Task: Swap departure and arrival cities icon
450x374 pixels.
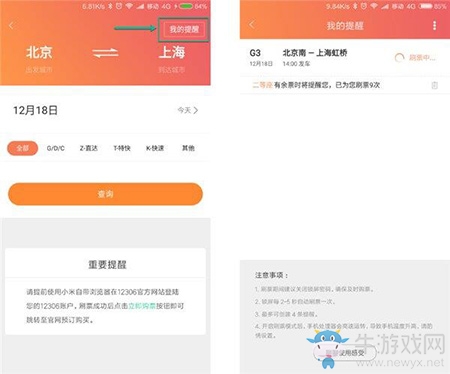Action: pyautogui.click(x=105, y=53)
